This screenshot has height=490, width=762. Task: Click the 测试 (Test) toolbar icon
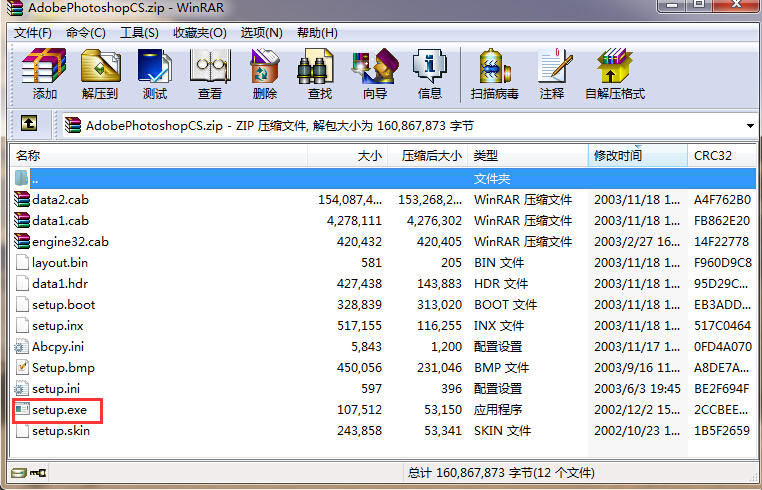click(155, 66)
